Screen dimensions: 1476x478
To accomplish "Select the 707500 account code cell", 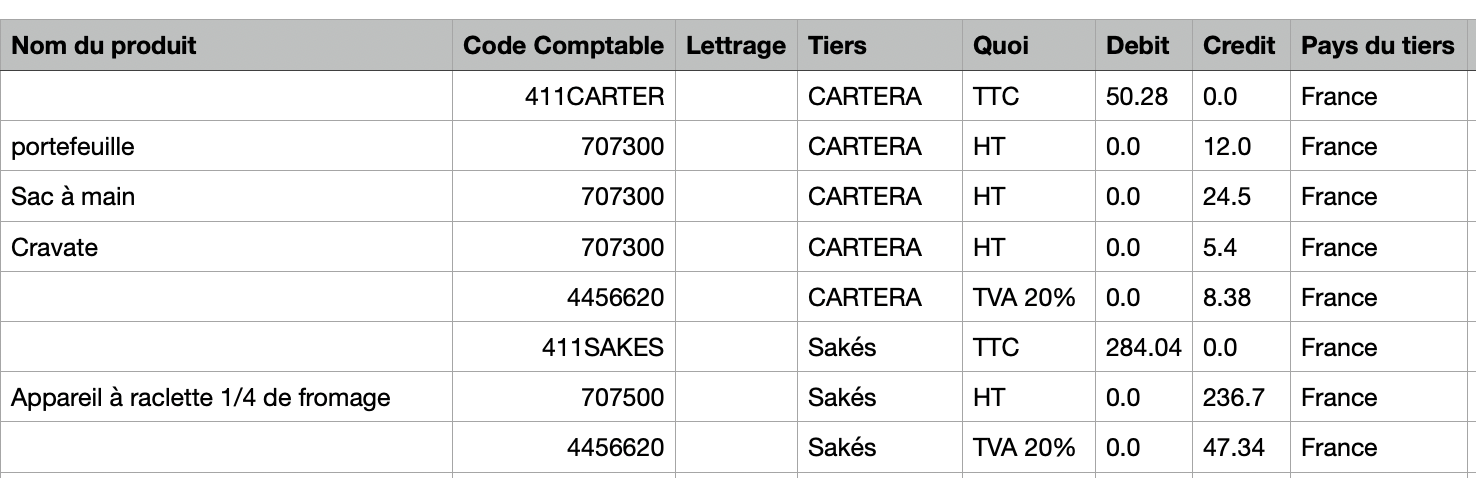I will tap(563, 397).
